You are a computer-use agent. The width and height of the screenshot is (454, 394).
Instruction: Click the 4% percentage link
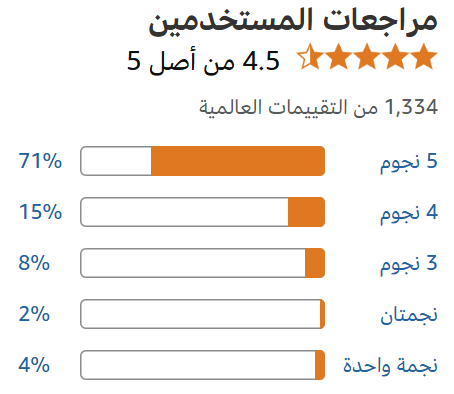pos(34,365)
